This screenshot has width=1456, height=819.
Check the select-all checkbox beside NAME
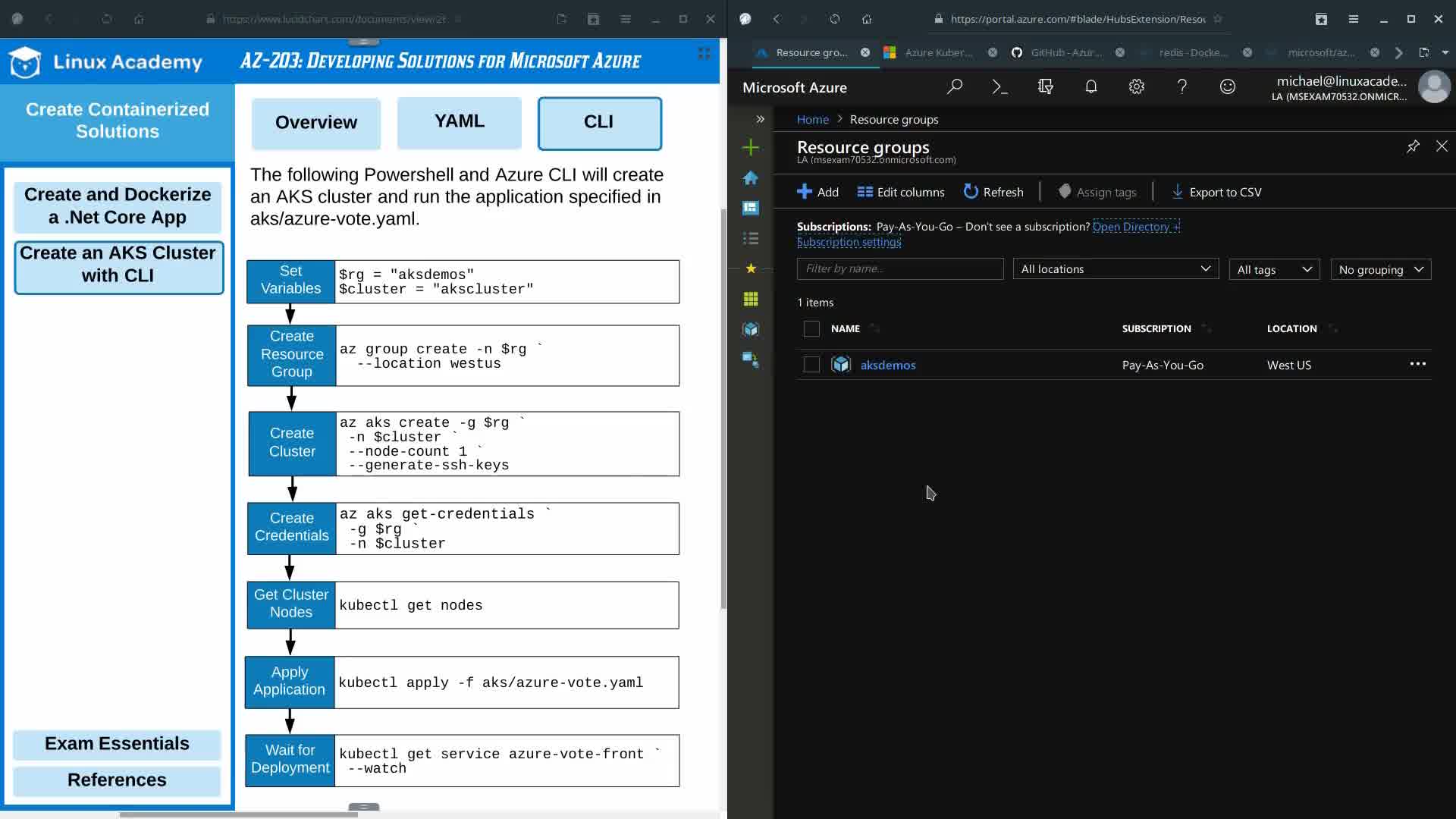811,329
